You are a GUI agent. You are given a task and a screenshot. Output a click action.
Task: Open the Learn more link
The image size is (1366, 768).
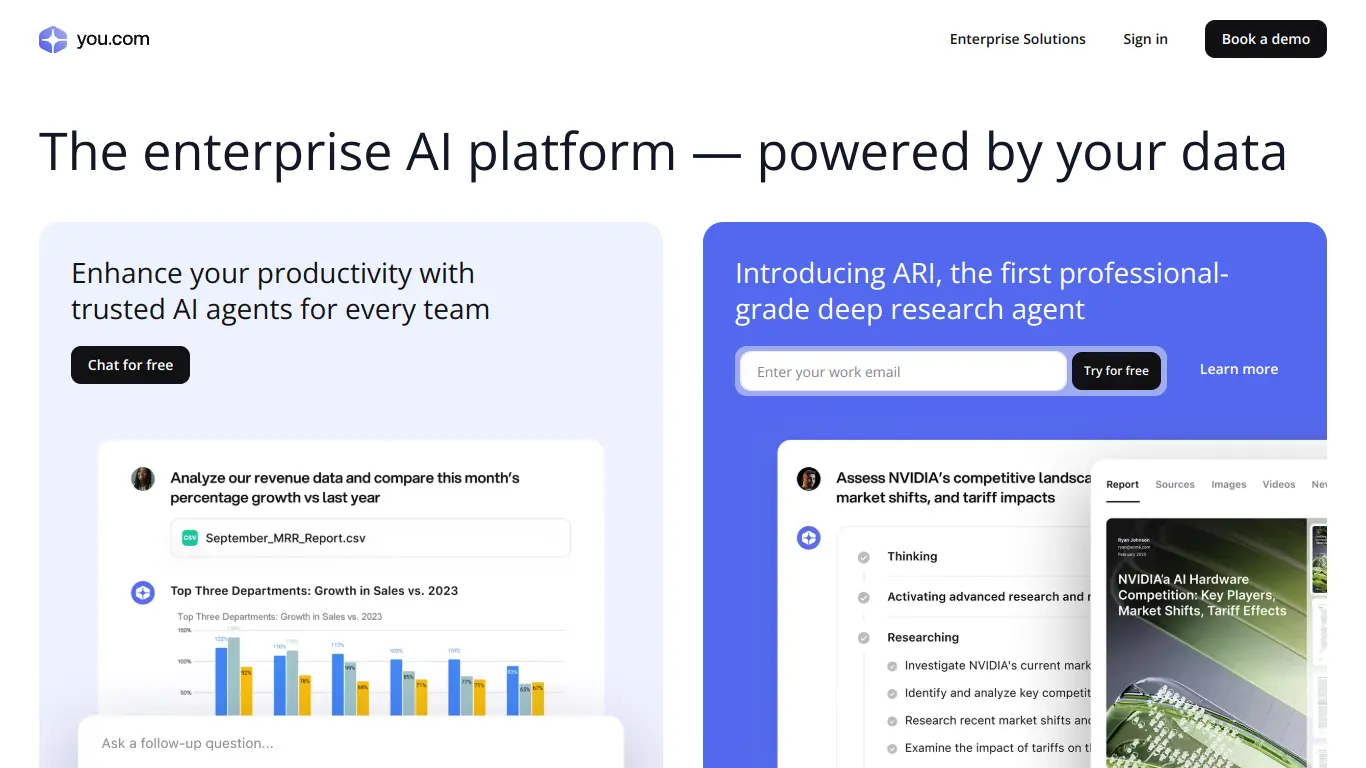pos(1238,369)
